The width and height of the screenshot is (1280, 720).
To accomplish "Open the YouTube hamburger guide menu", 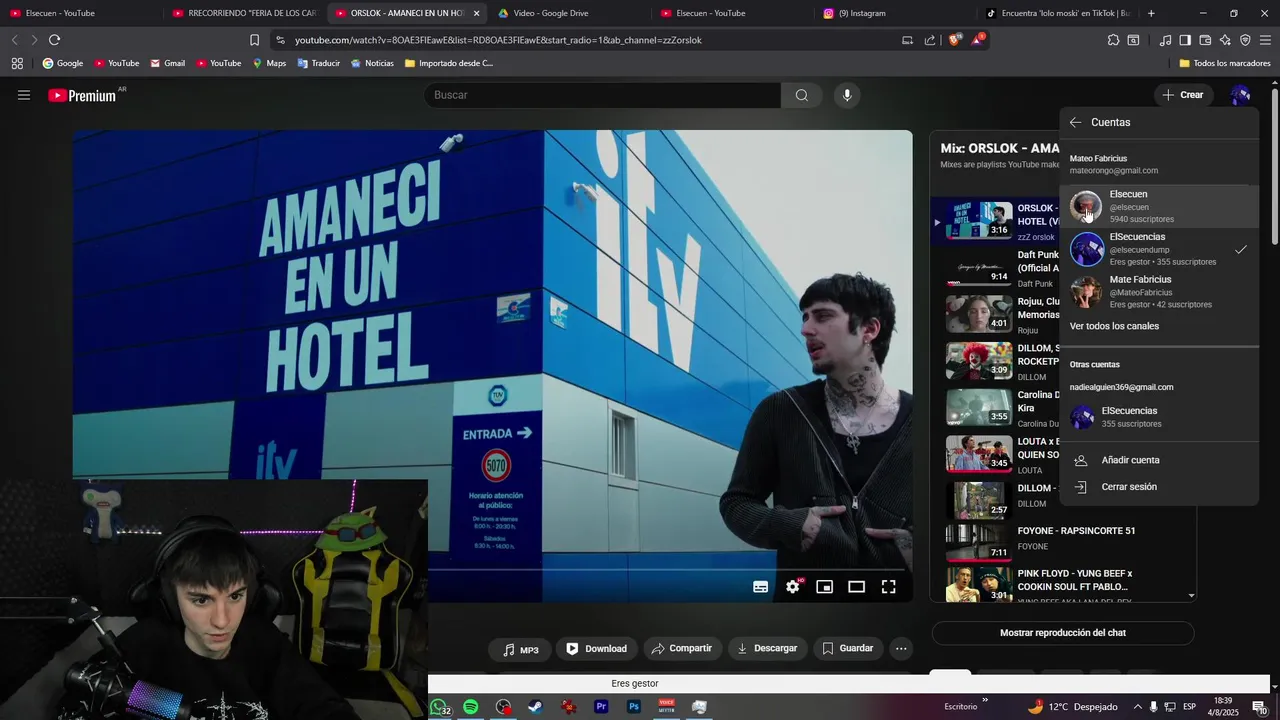I will tap(24, 95).
